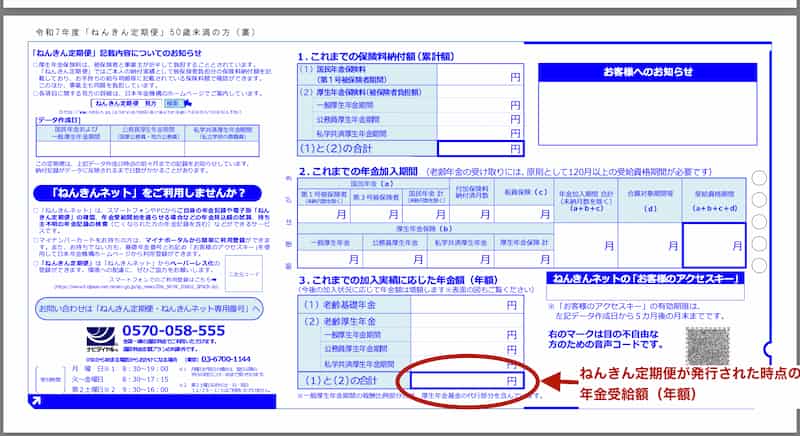Click the phone number 03-6700-1144
This screenshot has width=800, height=436.
(226, 359)
